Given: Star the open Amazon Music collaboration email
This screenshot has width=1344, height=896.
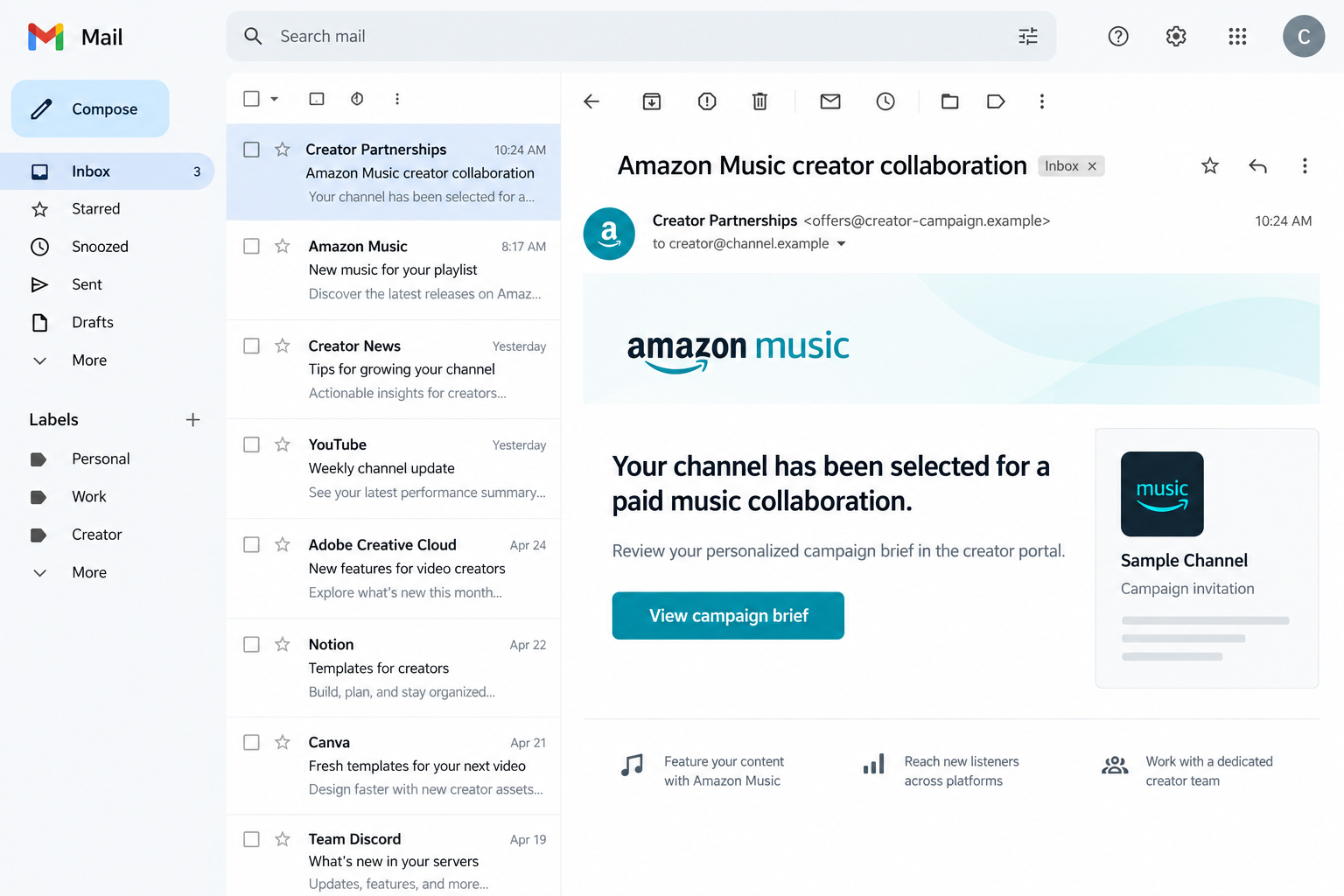Looking at the screenshot, I should [x=1210, y=166].
